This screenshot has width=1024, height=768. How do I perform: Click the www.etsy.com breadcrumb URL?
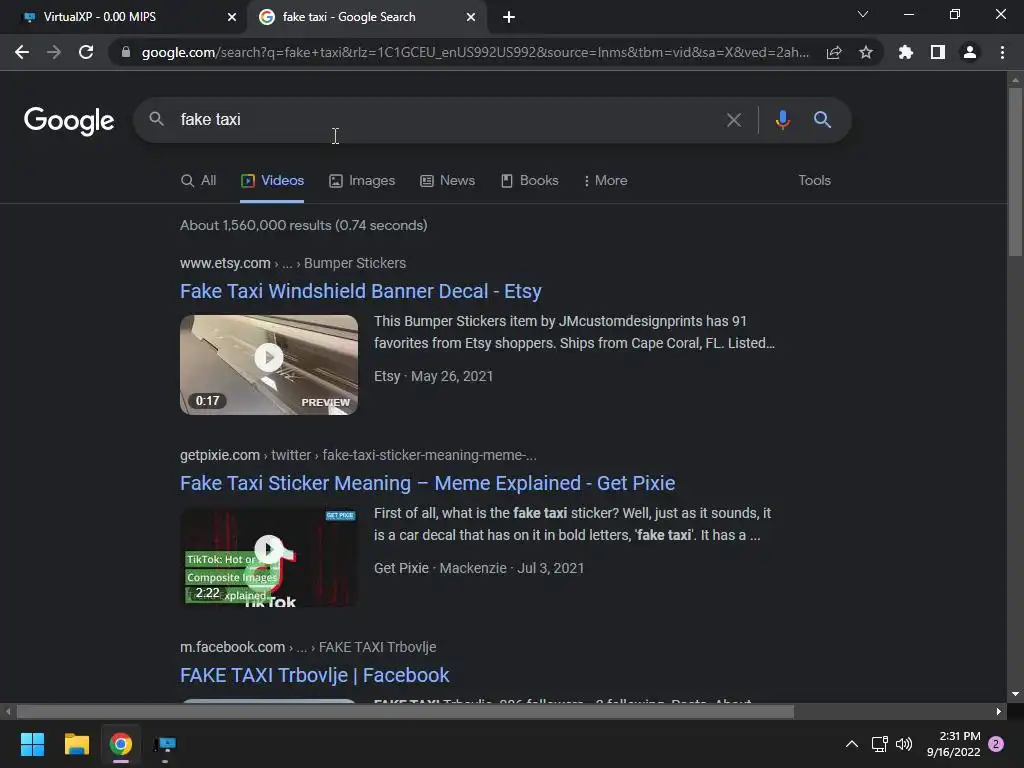(x=225, y=263)
